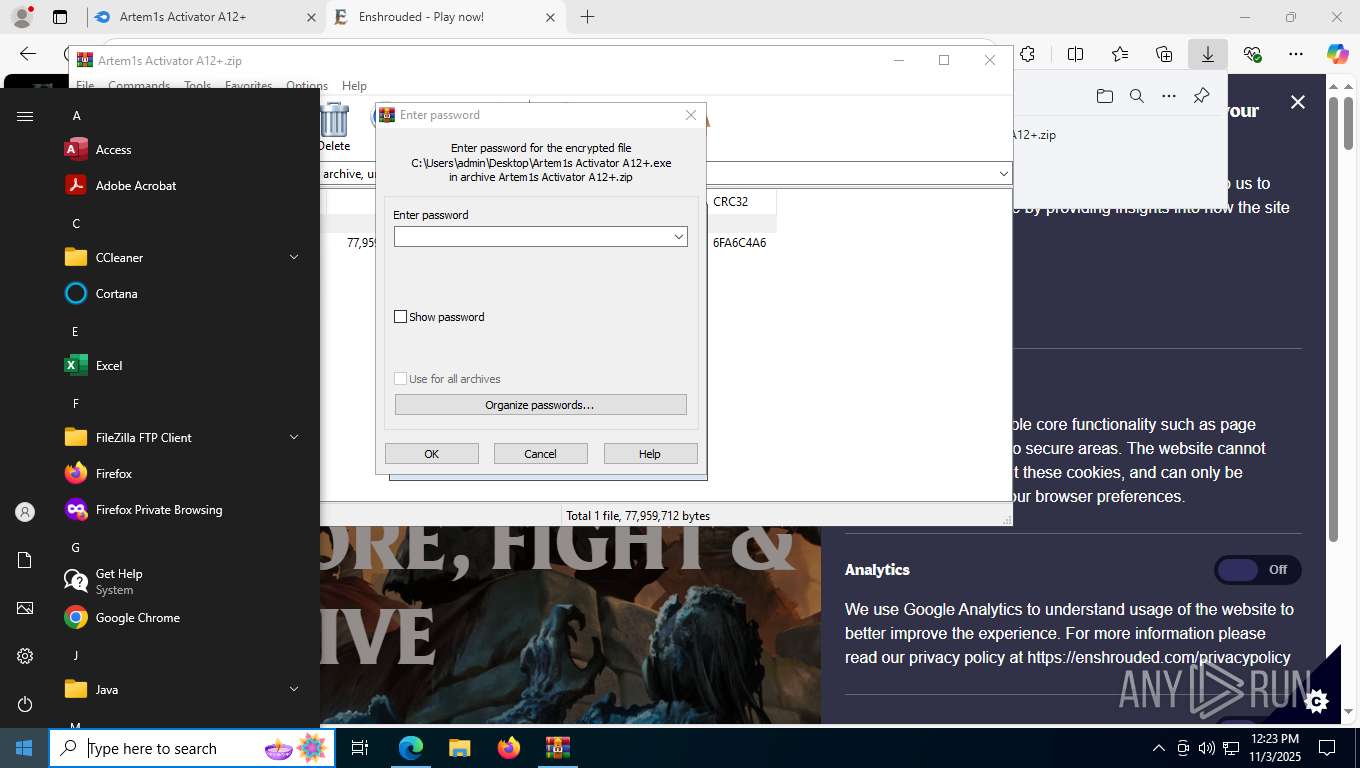
Task: Close the cookie settings panel
Action: (1298, 102)
